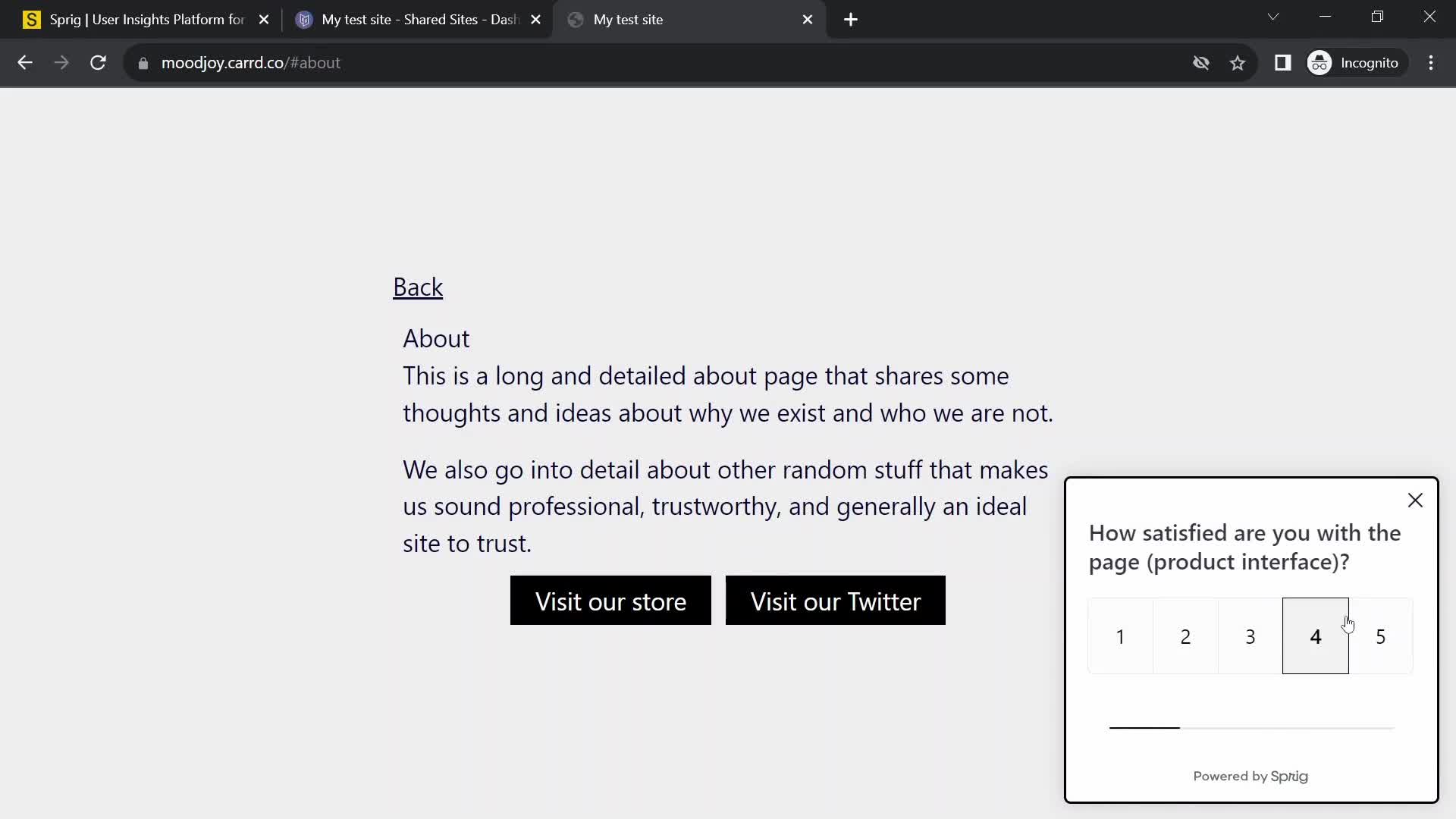Open the Incognito profile menu
1456x819 pixels.
pyautogui.click(x=1356, y=63)
